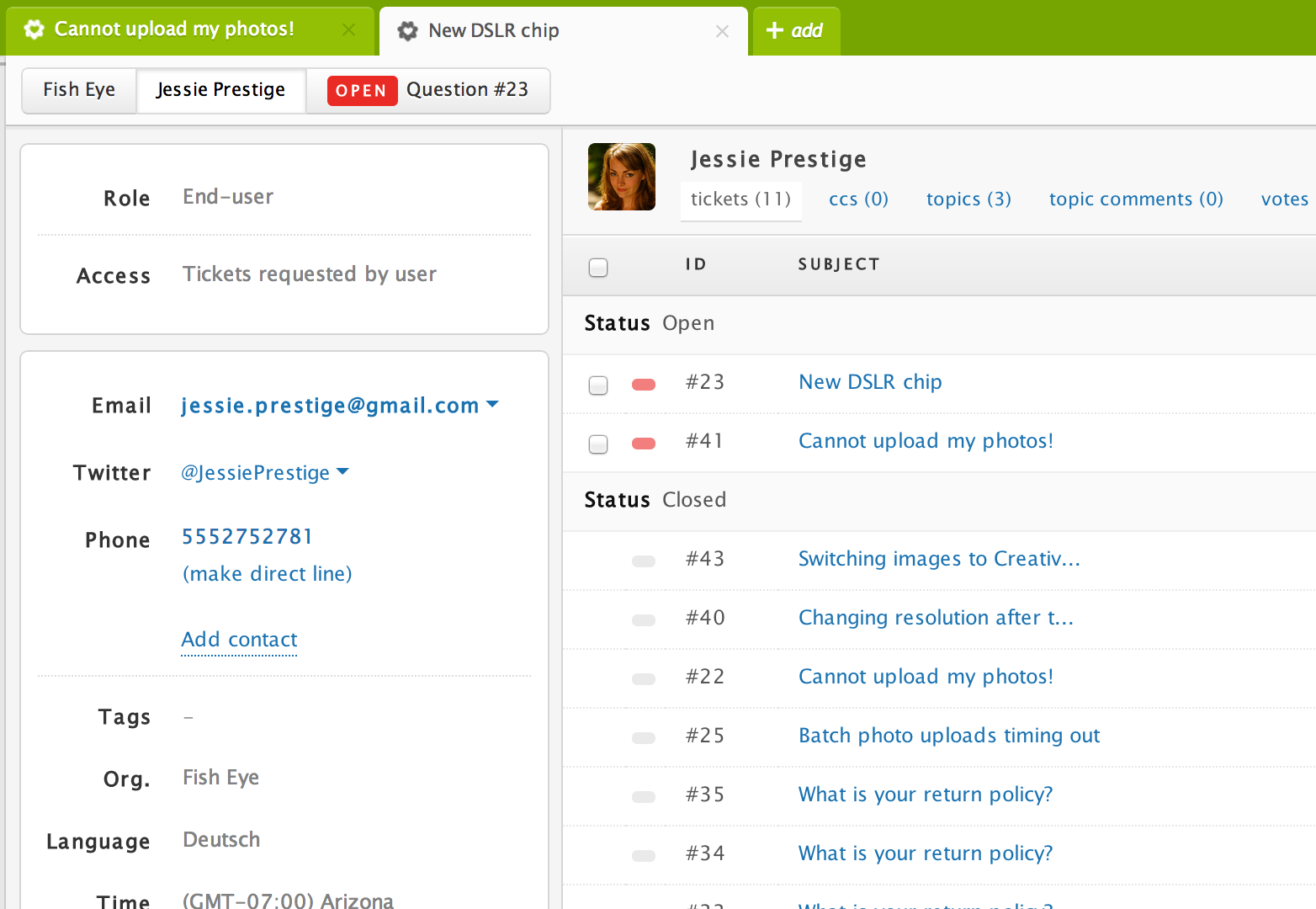Click phone number 5552752781
Viewport: 1316px width, 909px height.
(247, 537)
